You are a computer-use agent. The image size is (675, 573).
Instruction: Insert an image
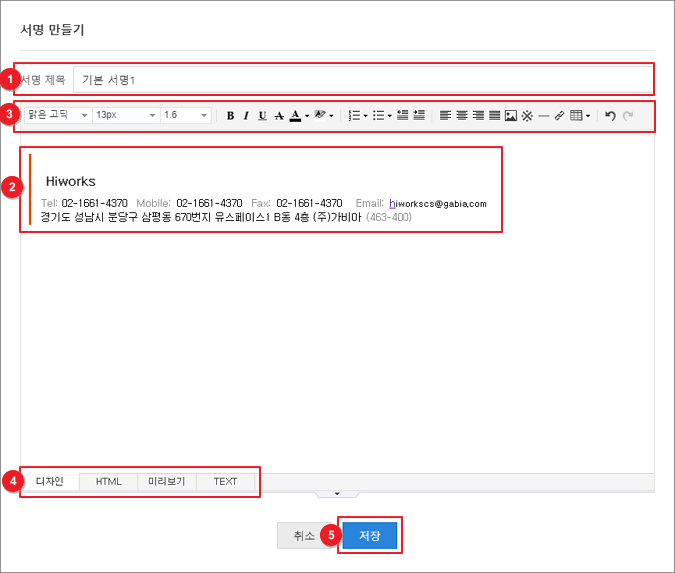pyautogui.click(x=511, y=115)
